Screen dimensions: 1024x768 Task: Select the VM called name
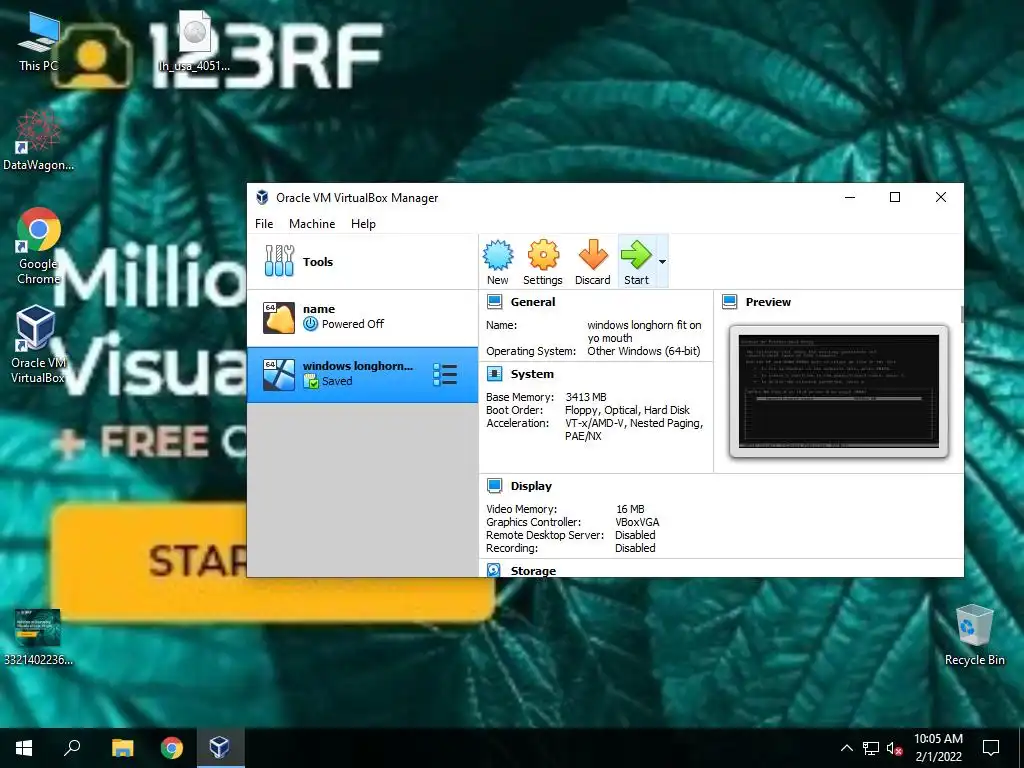click(362, 318)
